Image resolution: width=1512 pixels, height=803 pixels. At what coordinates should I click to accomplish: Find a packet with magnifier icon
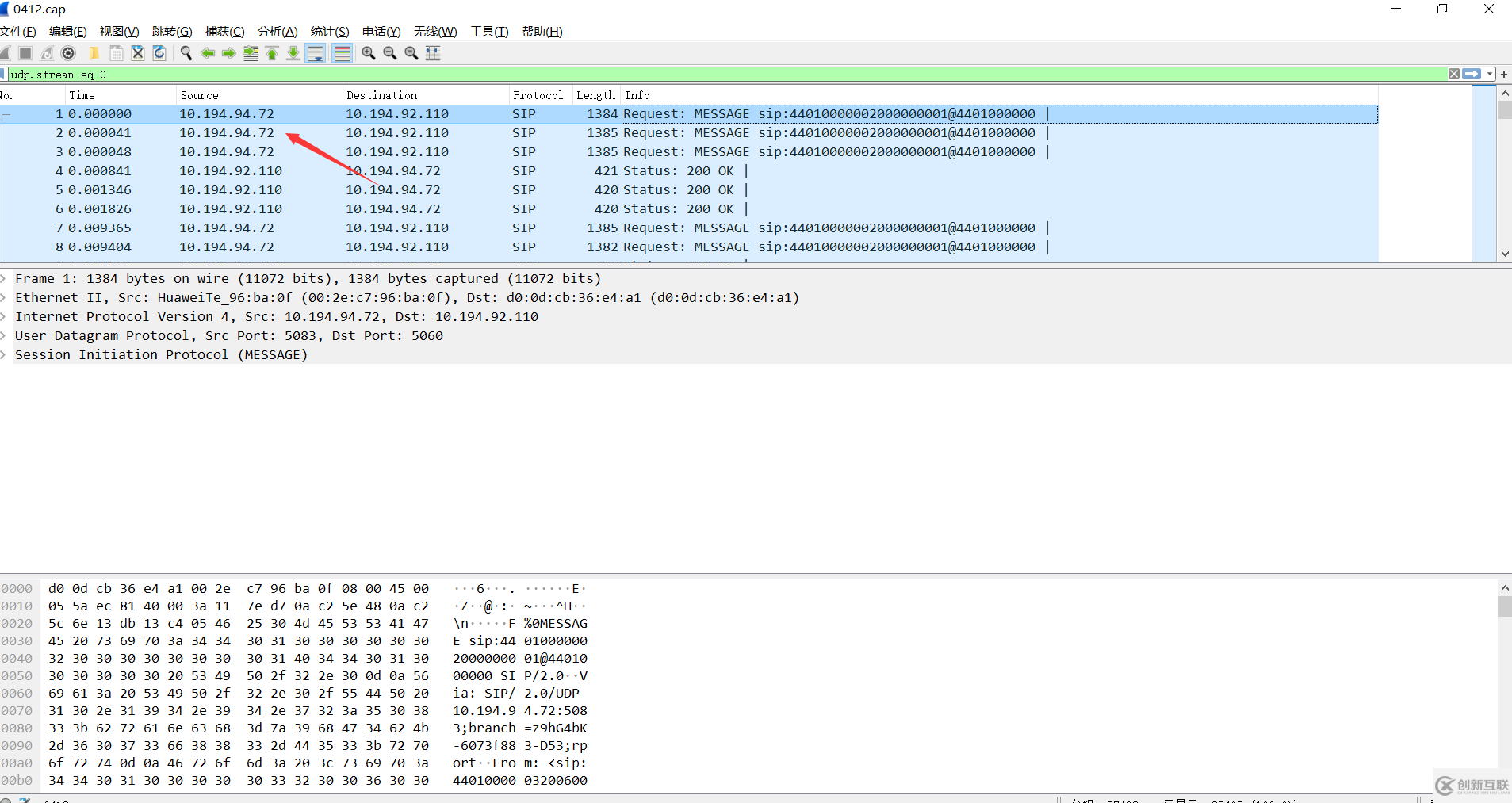click(x=186, y=53)
